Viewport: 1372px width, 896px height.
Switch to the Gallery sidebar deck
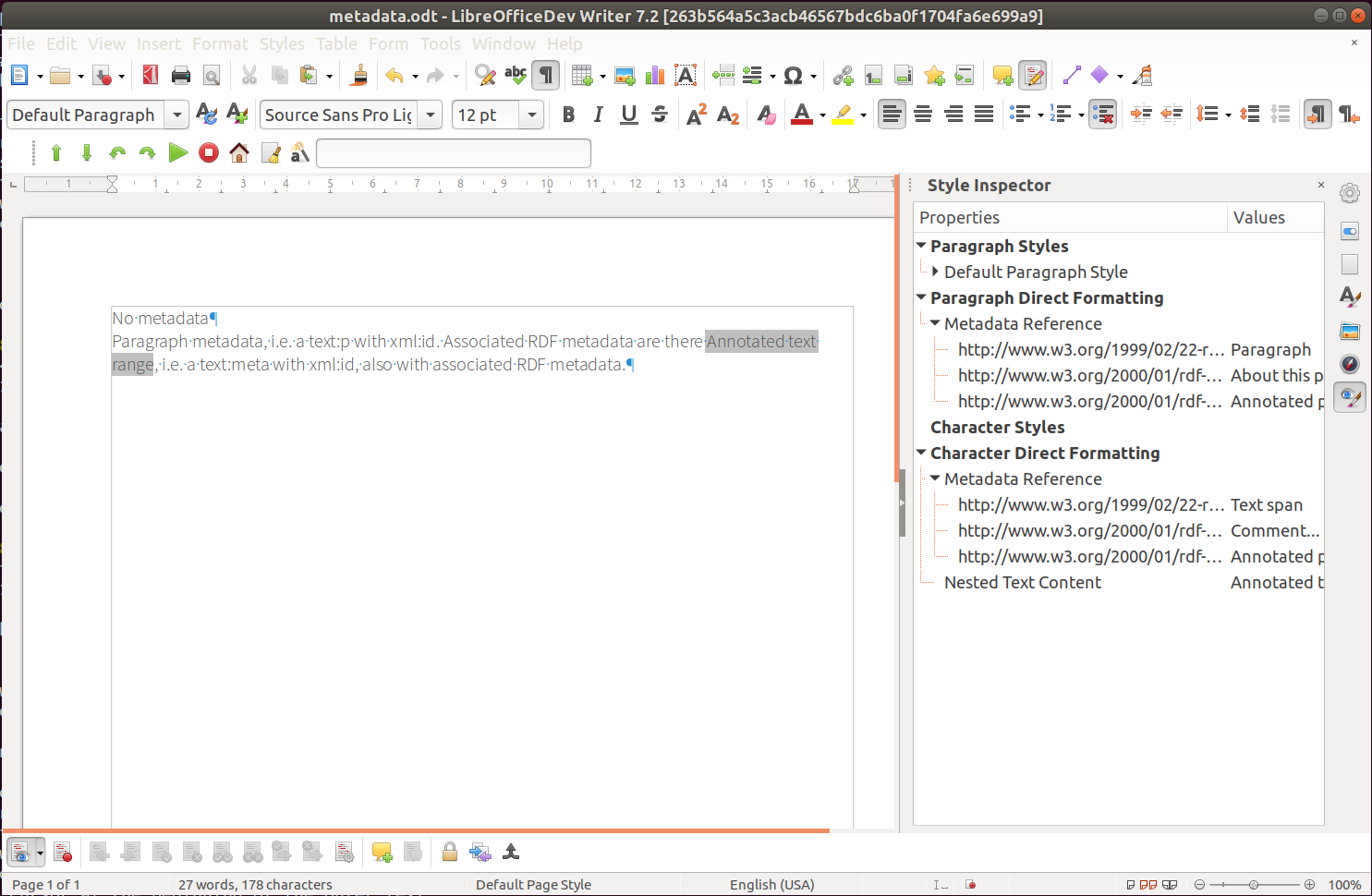[x=1350, y=330]
